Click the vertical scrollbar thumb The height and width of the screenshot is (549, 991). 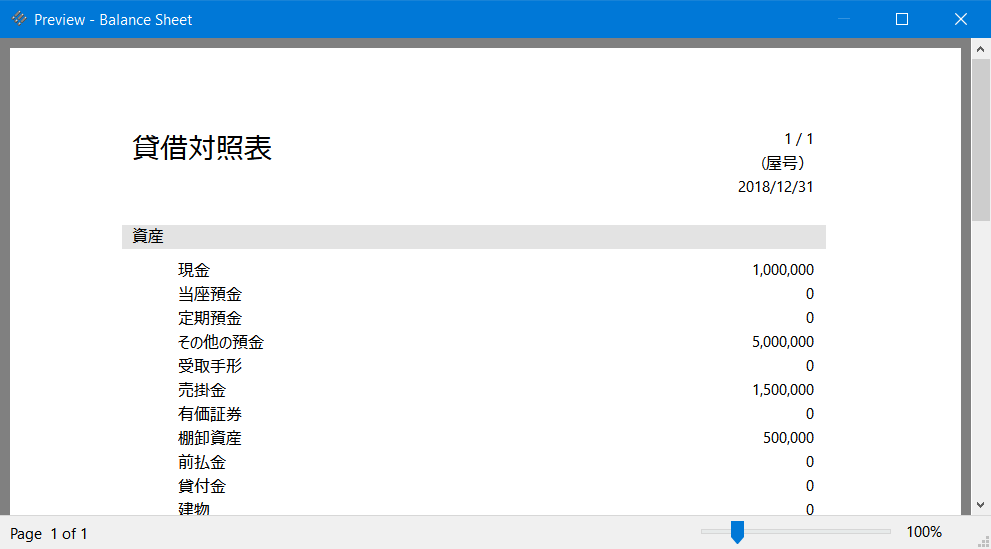(x=980, y=140)
